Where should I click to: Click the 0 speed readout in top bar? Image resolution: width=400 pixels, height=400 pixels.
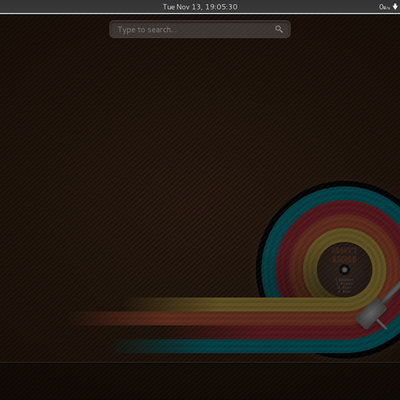pyautogui.click(x=384, y=7)
